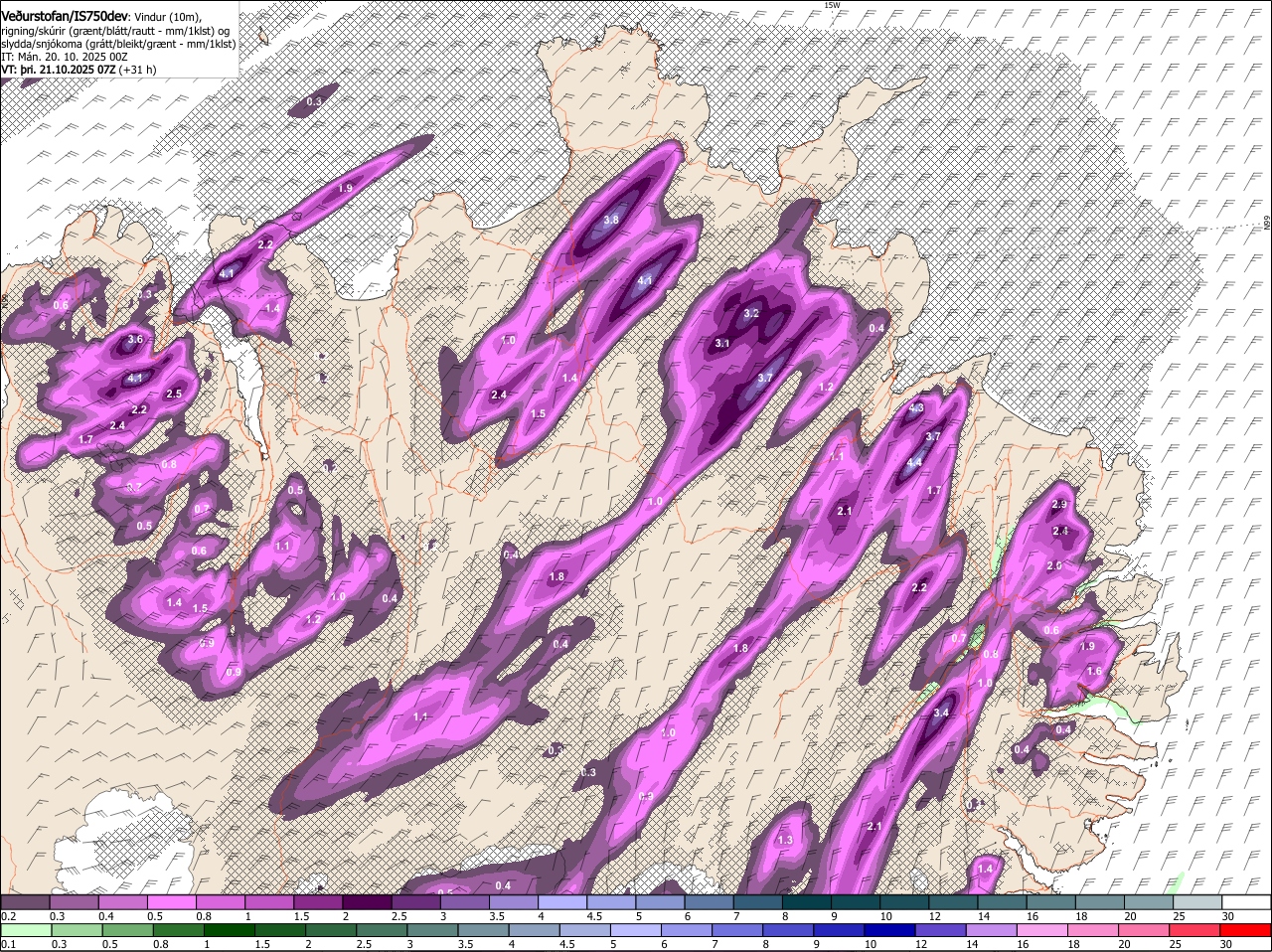Click the 3.8 precipitation value on the map

coord(612,220)
